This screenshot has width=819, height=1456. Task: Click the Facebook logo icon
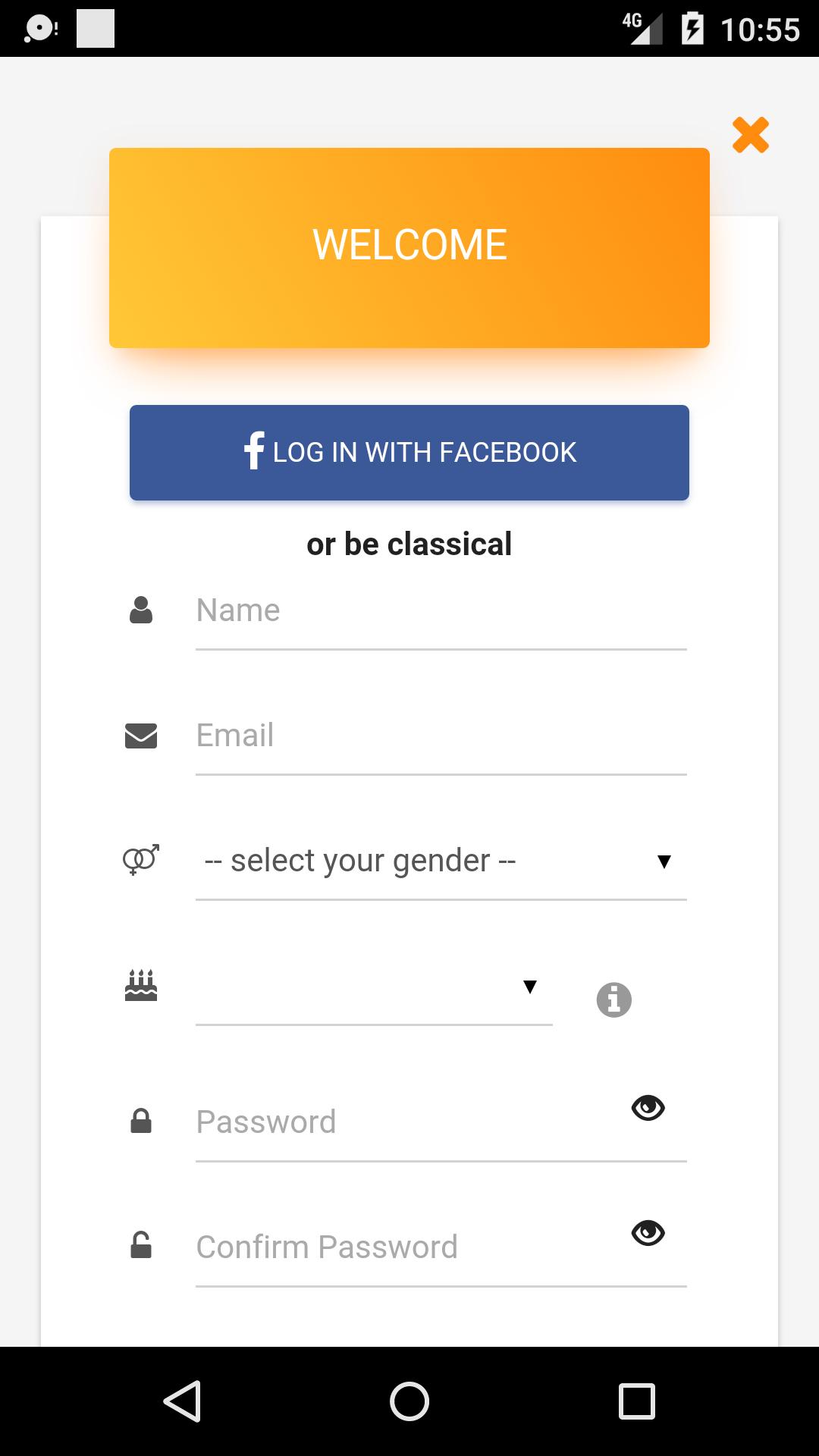(254, 451)
